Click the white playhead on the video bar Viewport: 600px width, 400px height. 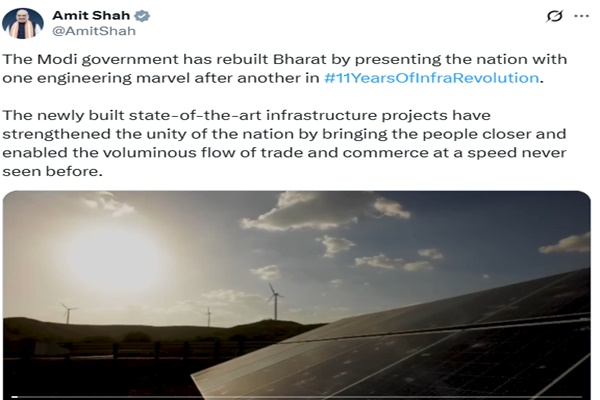click(x=15, y=397)
